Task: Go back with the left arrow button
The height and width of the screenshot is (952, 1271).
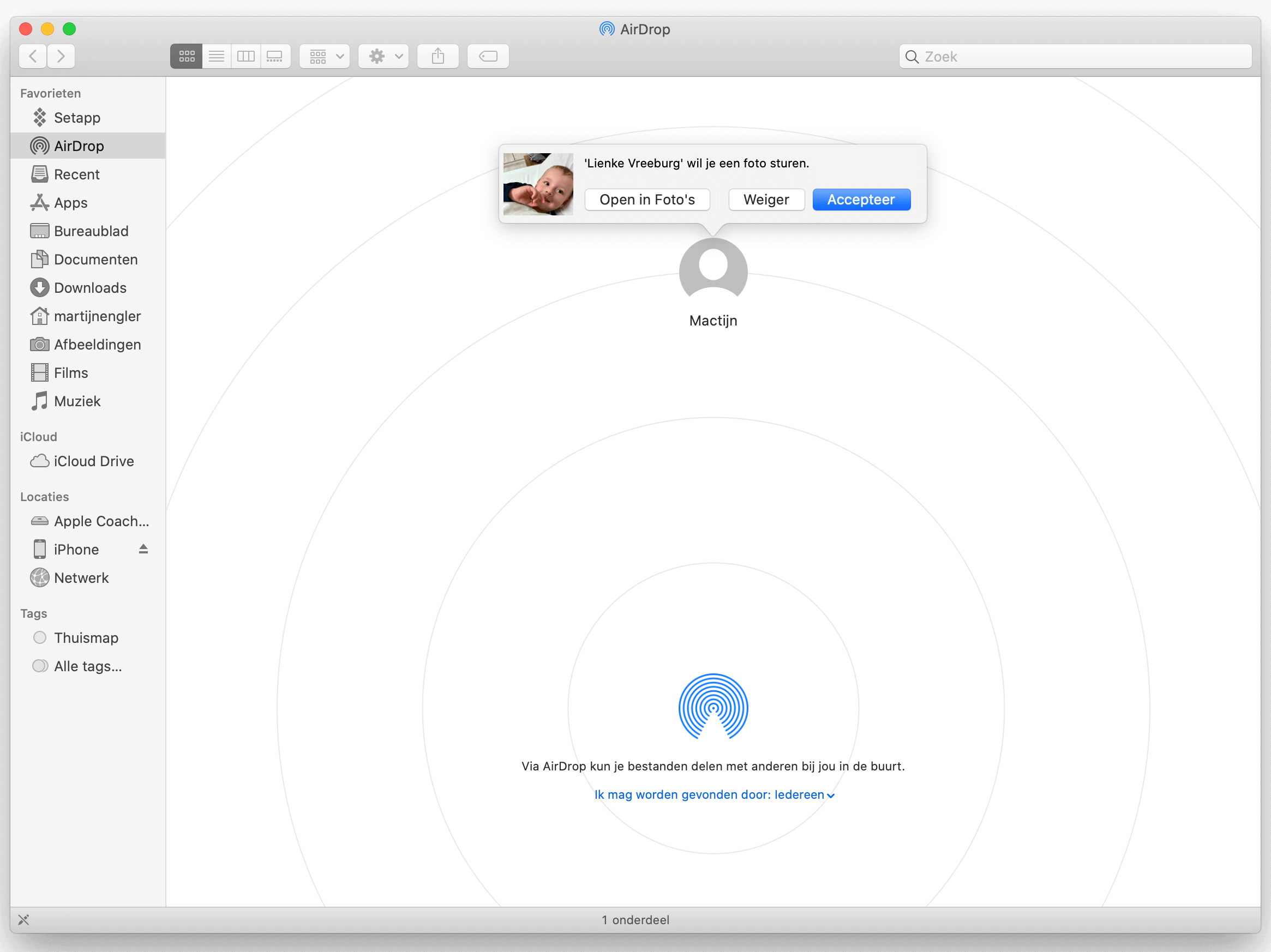Action: click(x=33, y=56)
